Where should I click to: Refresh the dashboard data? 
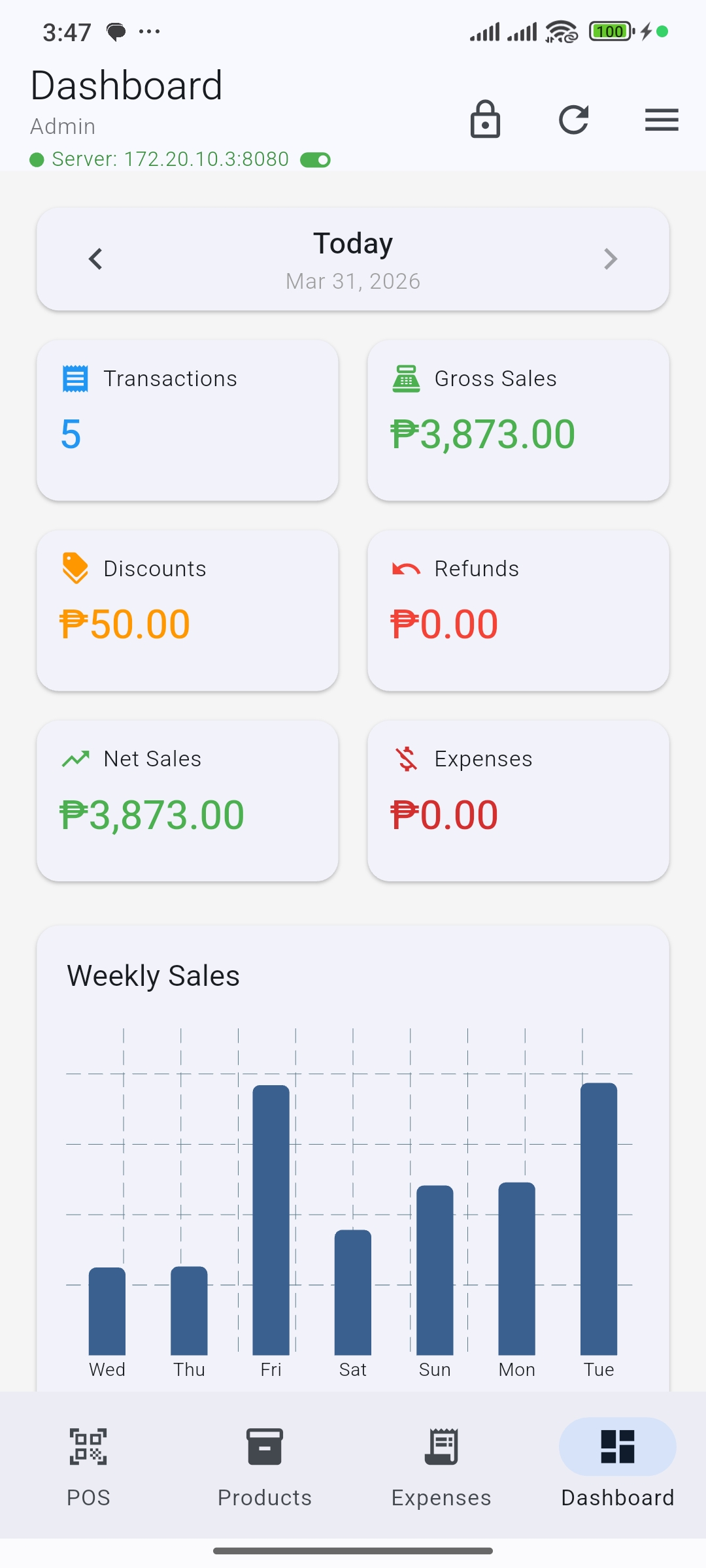[573, 120]
